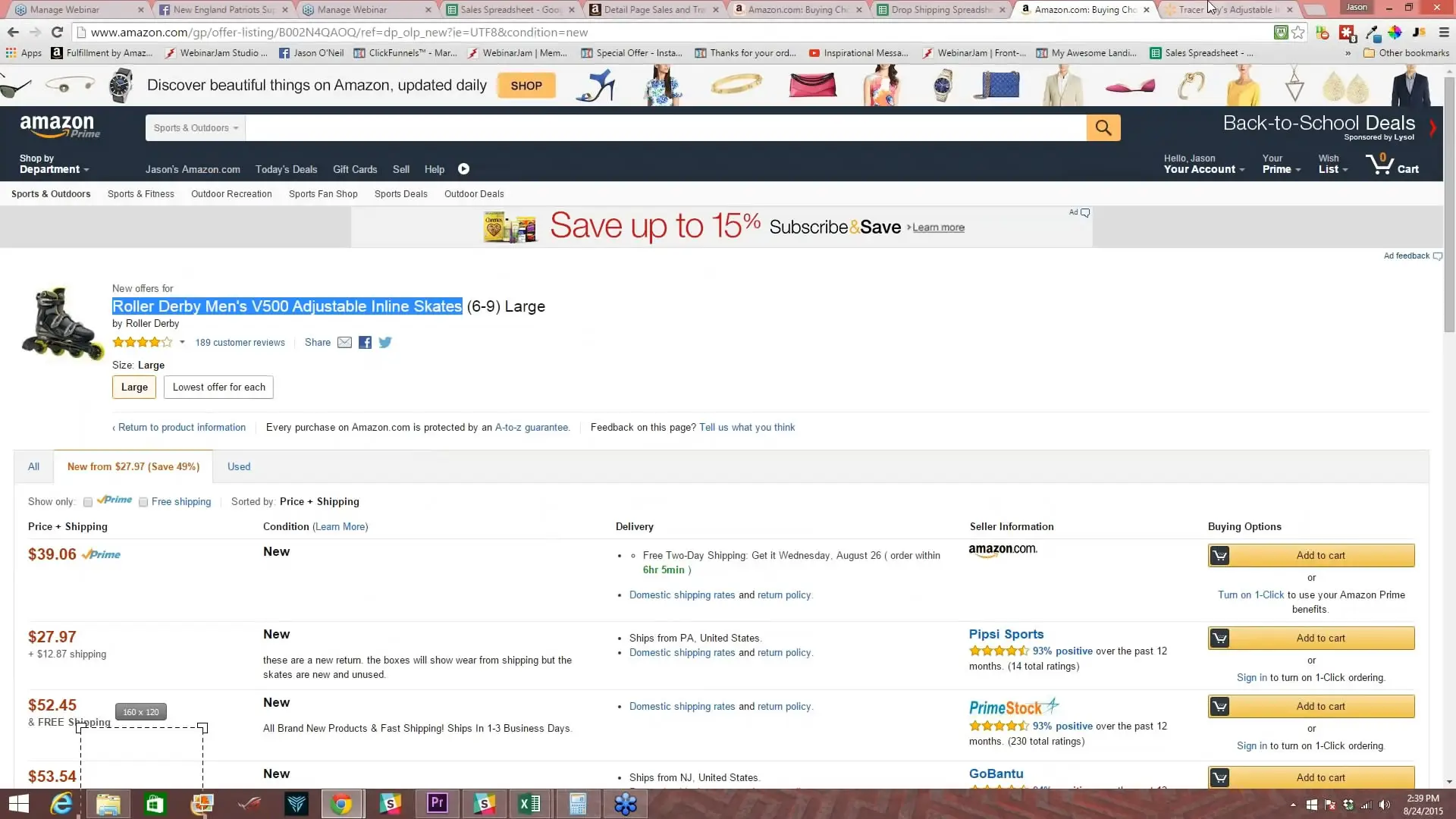Image resolution: width=1456 pixels, height=819 pixels.
Task: Open Adobe Premiere from the taskbar
Action: click(437, 804)
